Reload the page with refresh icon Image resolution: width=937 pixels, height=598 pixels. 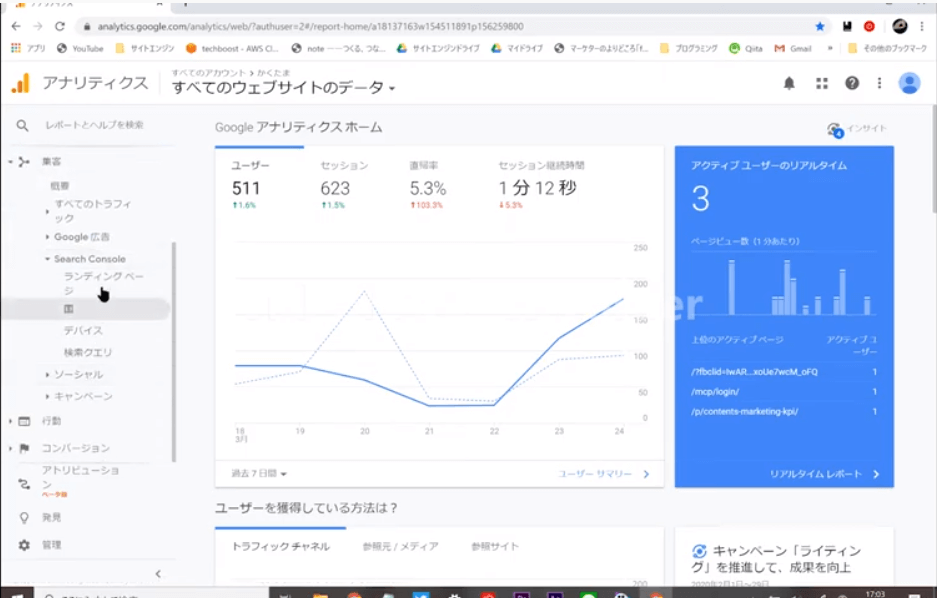[x=60, y=26]
